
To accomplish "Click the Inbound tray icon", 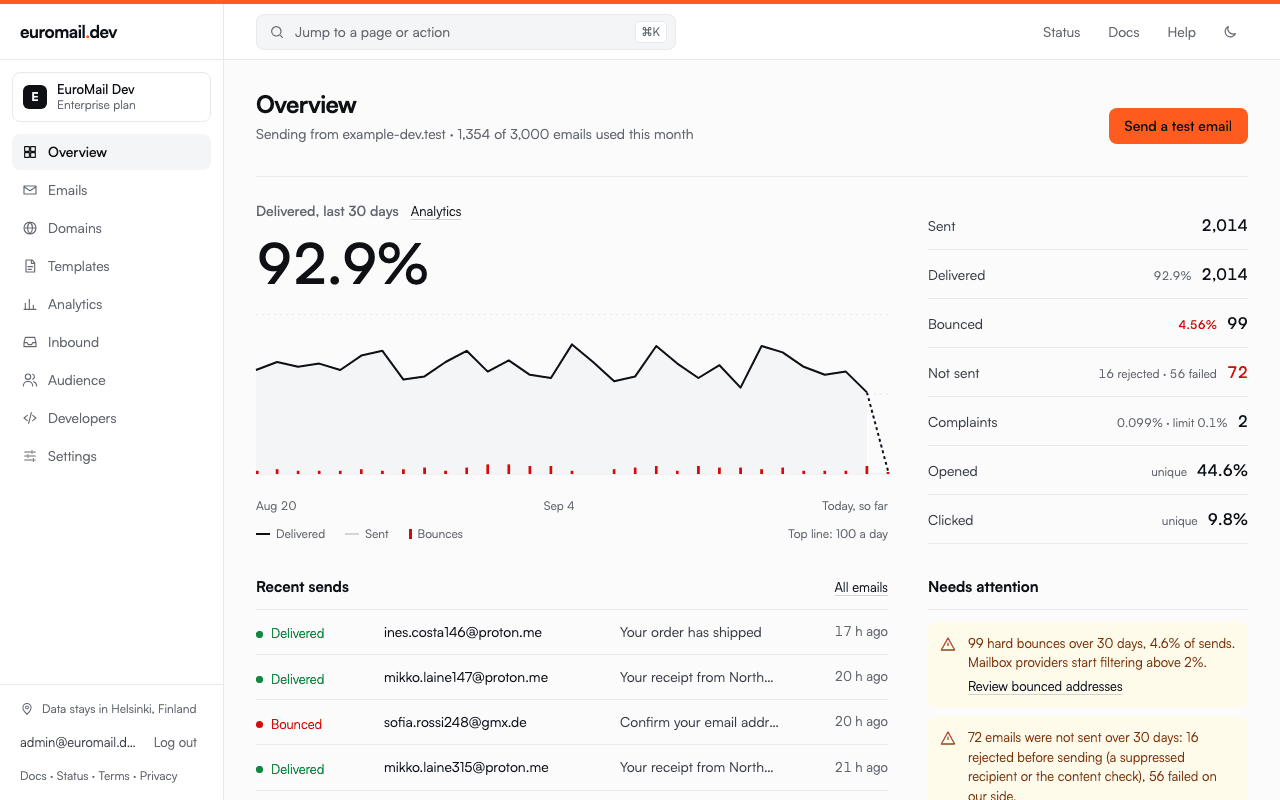I will click(x=30, y=342).
